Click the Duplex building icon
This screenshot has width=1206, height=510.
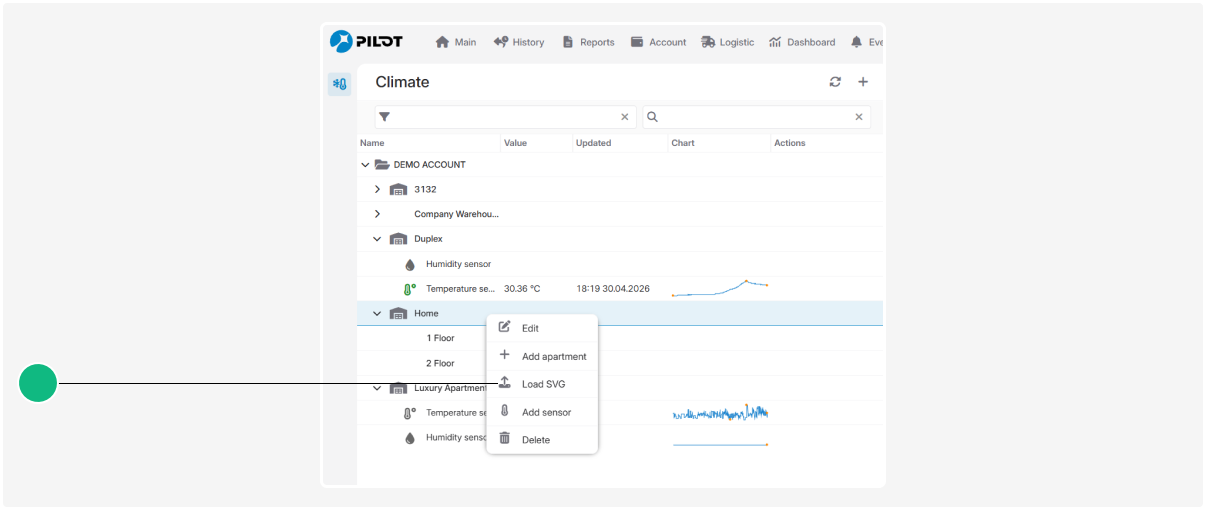coord(398,239)
